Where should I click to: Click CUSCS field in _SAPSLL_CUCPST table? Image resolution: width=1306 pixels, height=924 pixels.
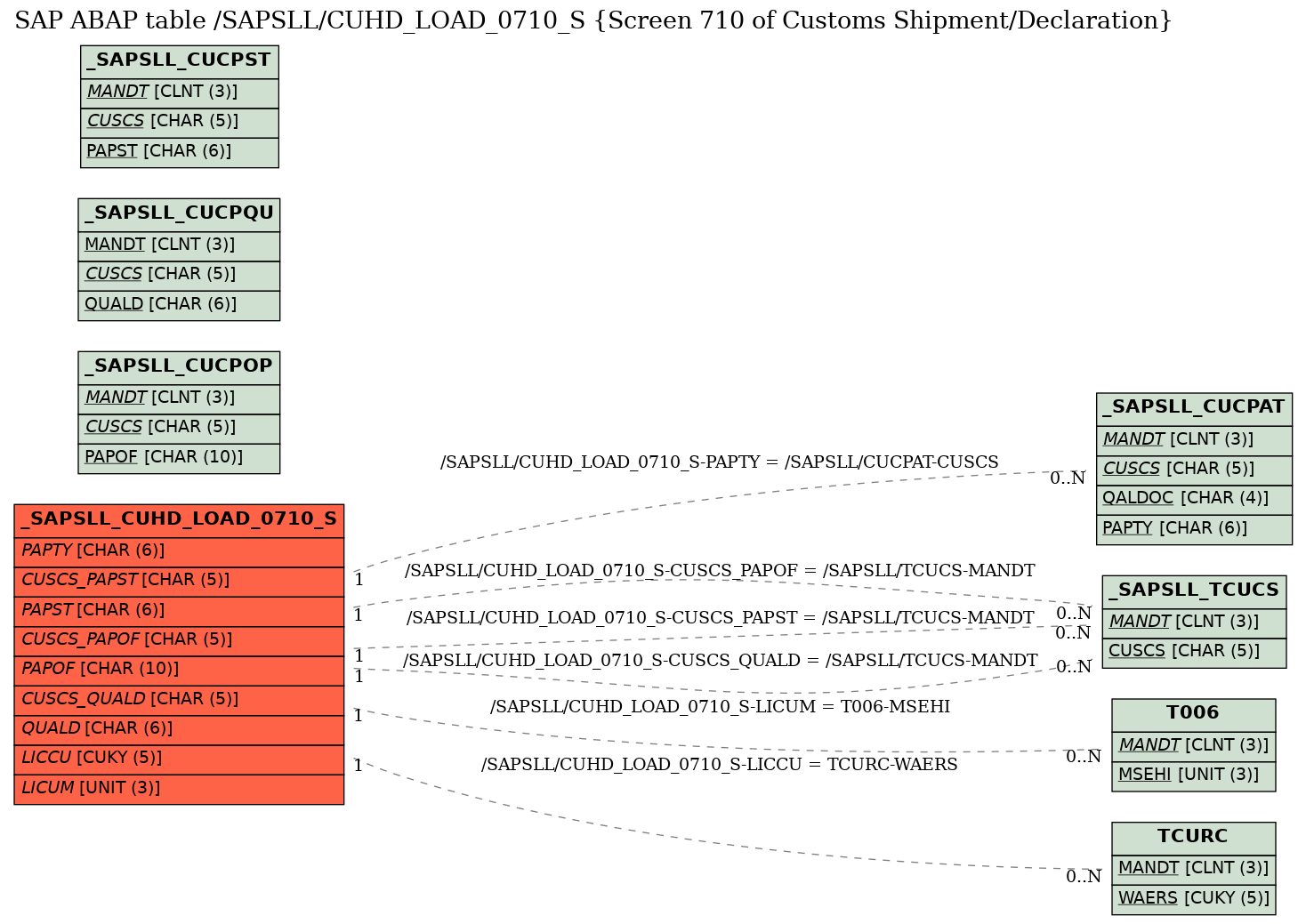point(180,122)
